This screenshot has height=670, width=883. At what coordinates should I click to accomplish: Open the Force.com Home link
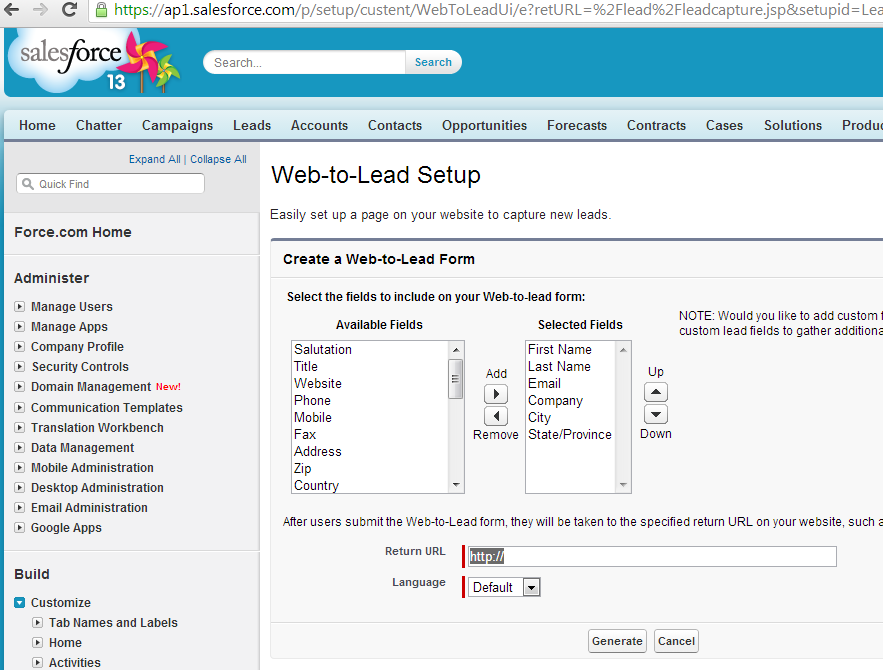pyautogui.click(x=73, y=232)
